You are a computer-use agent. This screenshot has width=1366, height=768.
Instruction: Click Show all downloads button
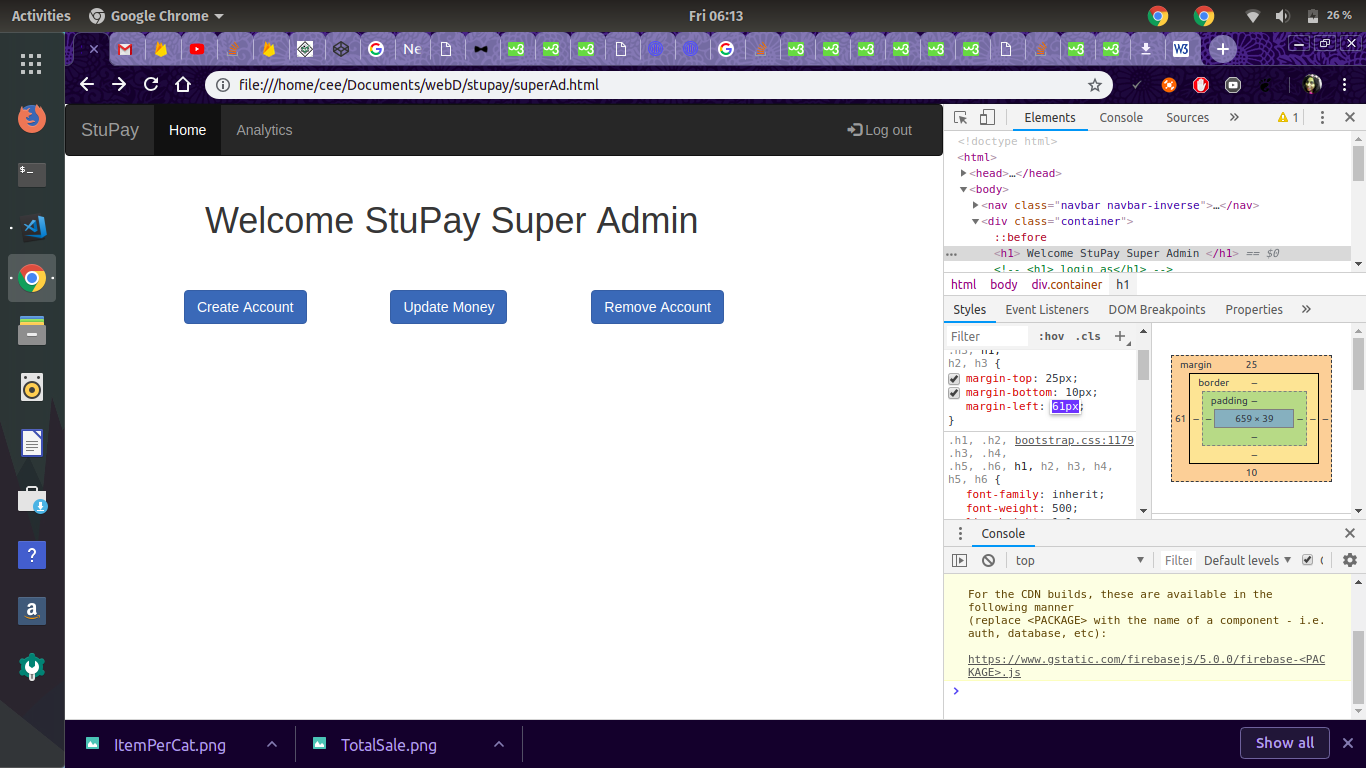(1285, 743)
